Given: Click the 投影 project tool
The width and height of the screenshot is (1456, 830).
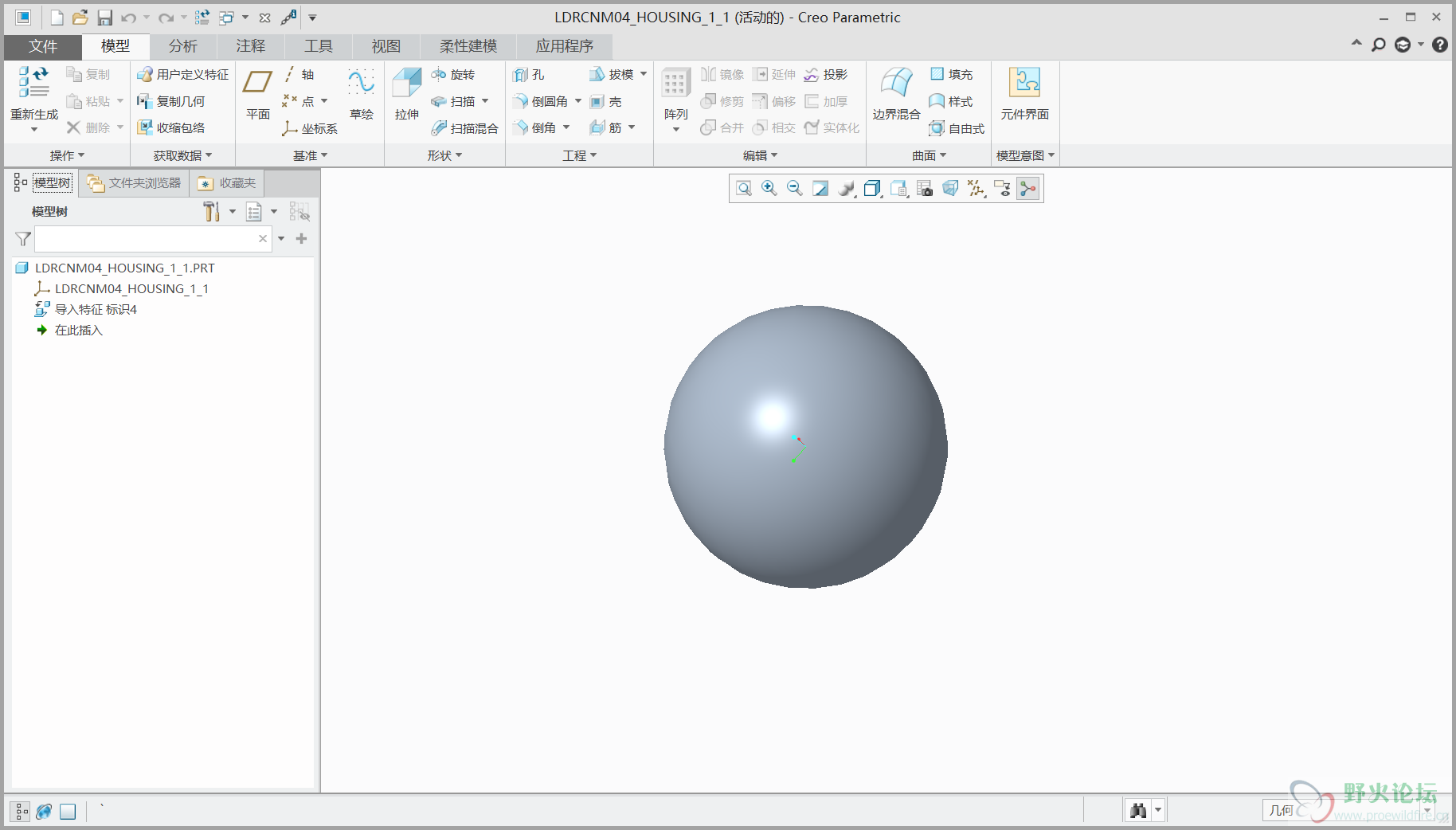Looking at the screenshot, I should point(826,75).
